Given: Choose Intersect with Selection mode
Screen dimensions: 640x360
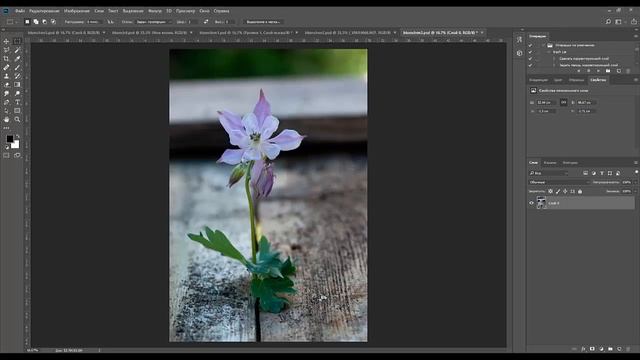Looking at the screenshot, I should 53,22.
